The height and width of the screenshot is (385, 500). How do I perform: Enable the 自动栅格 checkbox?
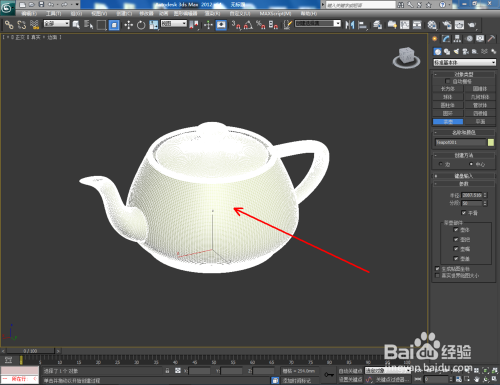(448, 81)
